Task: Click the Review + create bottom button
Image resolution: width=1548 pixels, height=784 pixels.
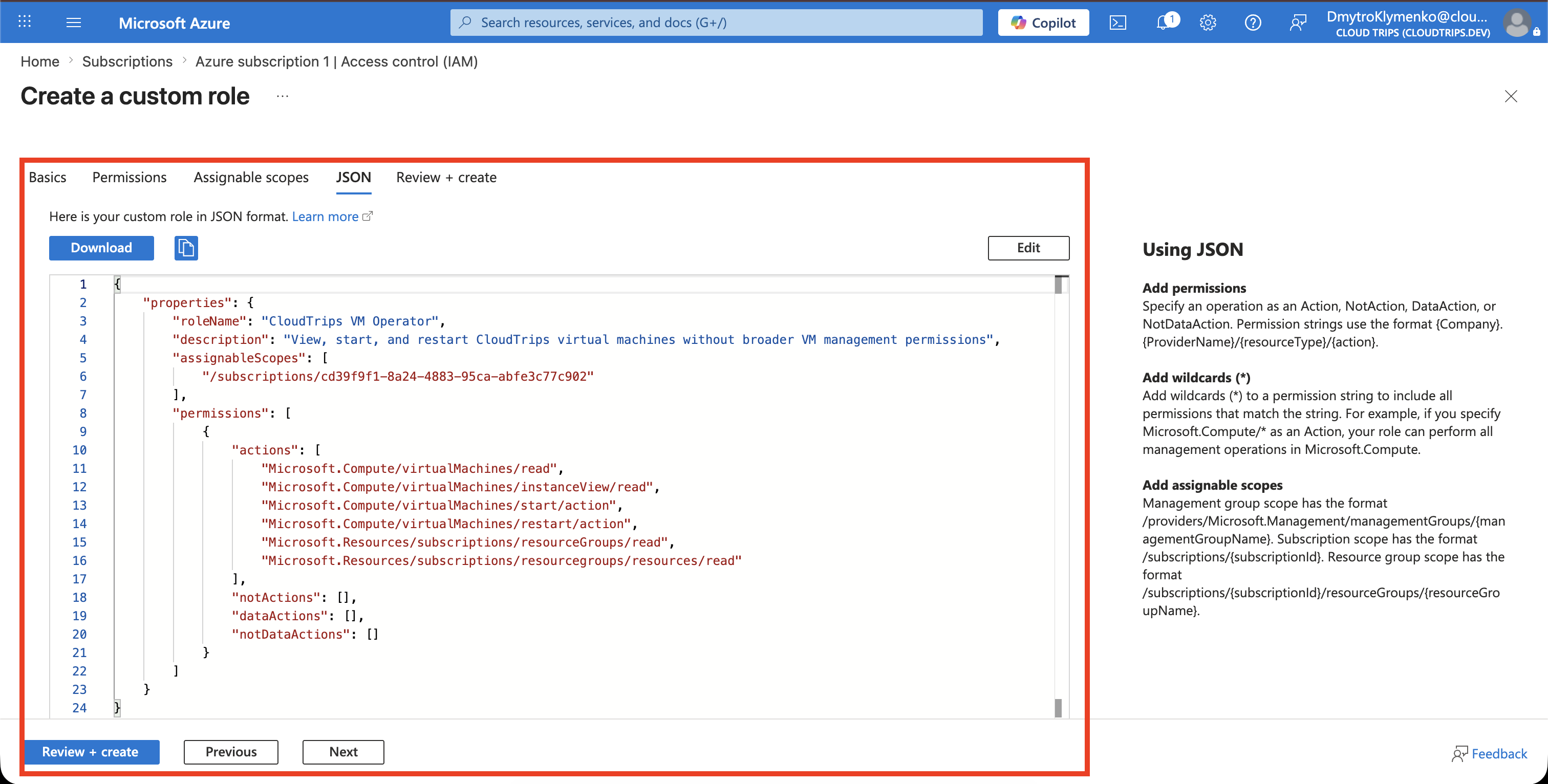Action: point(90,752)
